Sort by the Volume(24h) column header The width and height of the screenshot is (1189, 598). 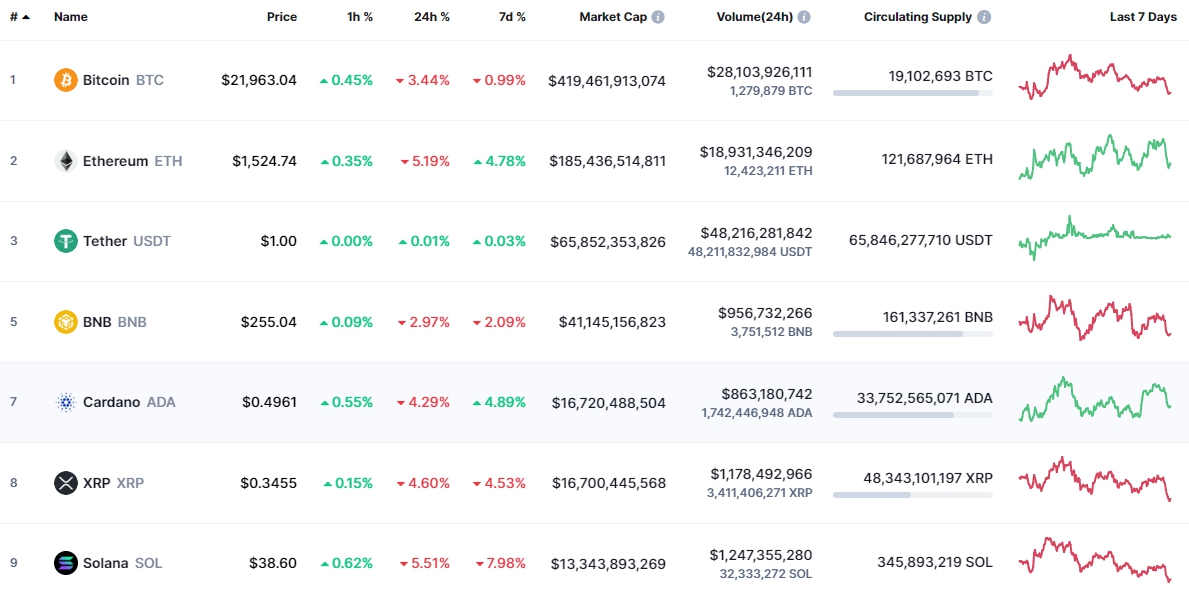(754, 17)
